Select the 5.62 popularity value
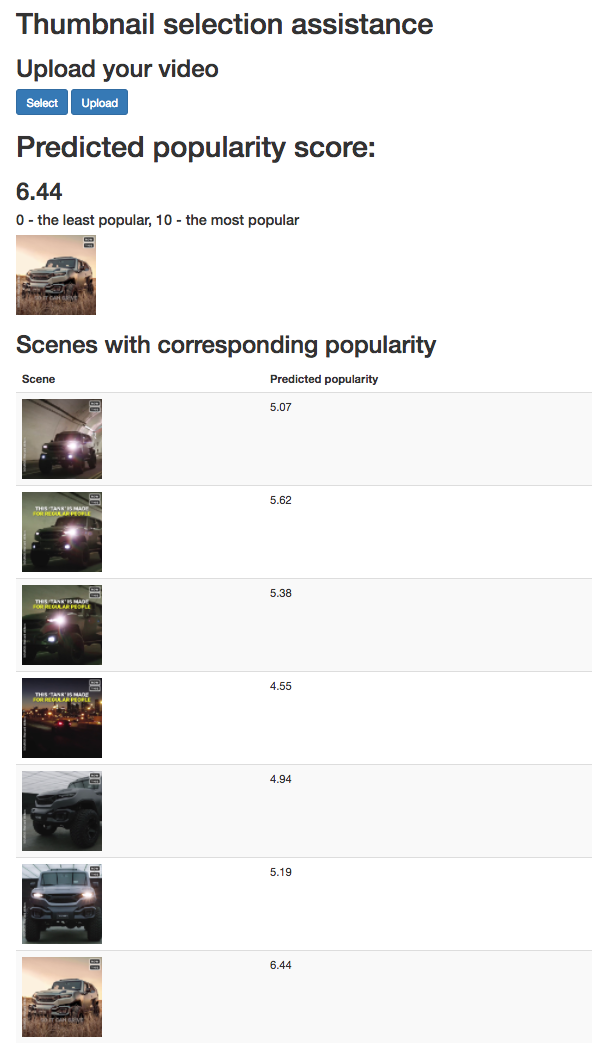 (x=281, y=500)
